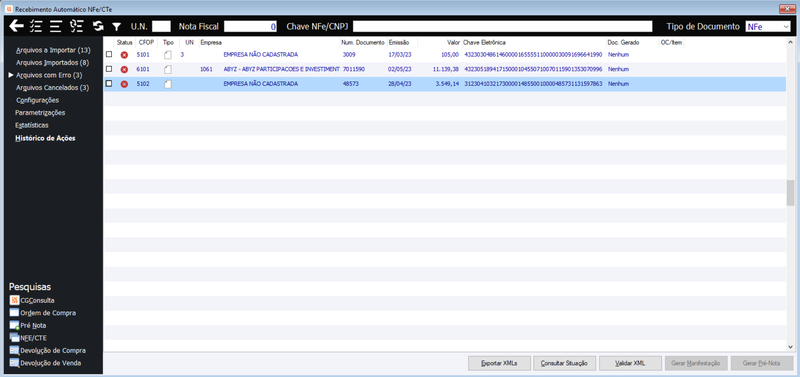800x377 pixels.
Task: Click the select-all checklist toolbar icon
Action: click(36, 26)
